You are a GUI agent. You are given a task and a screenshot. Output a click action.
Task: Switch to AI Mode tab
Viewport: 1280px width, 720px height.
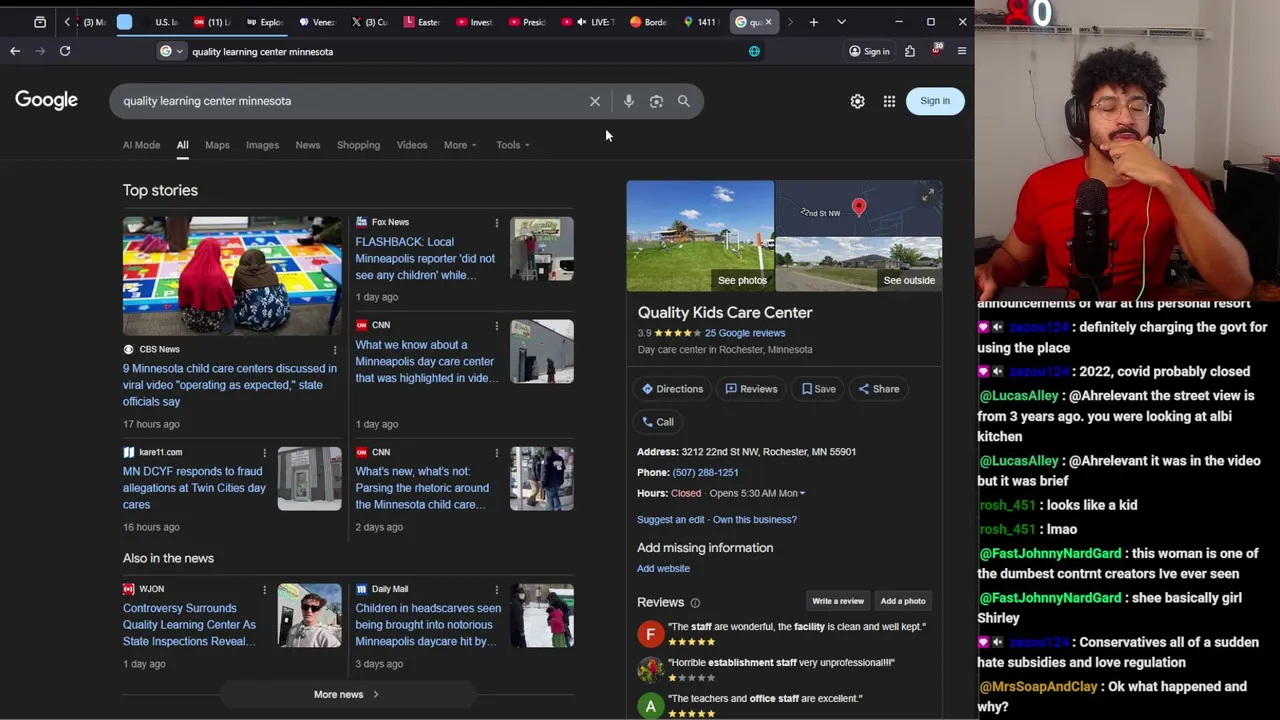[141, 145]
